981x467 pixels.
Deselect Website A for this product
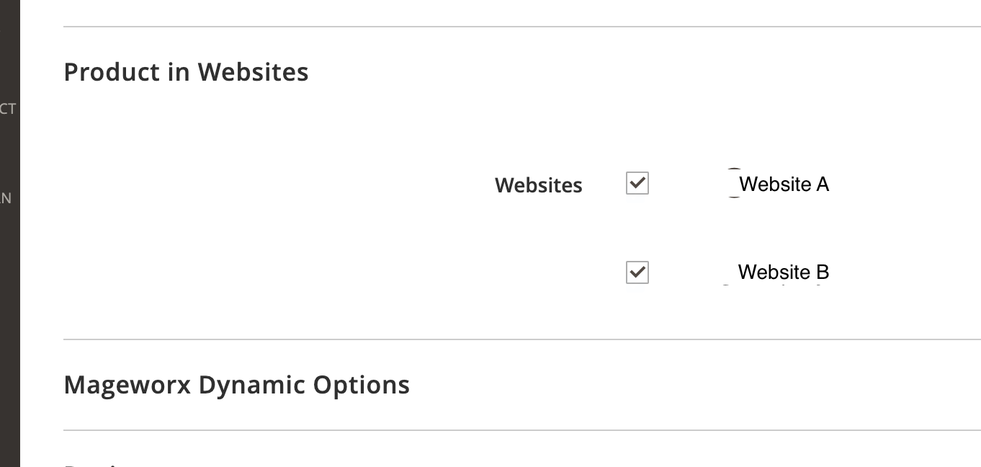pyautogui.click(x=637, y=184)
